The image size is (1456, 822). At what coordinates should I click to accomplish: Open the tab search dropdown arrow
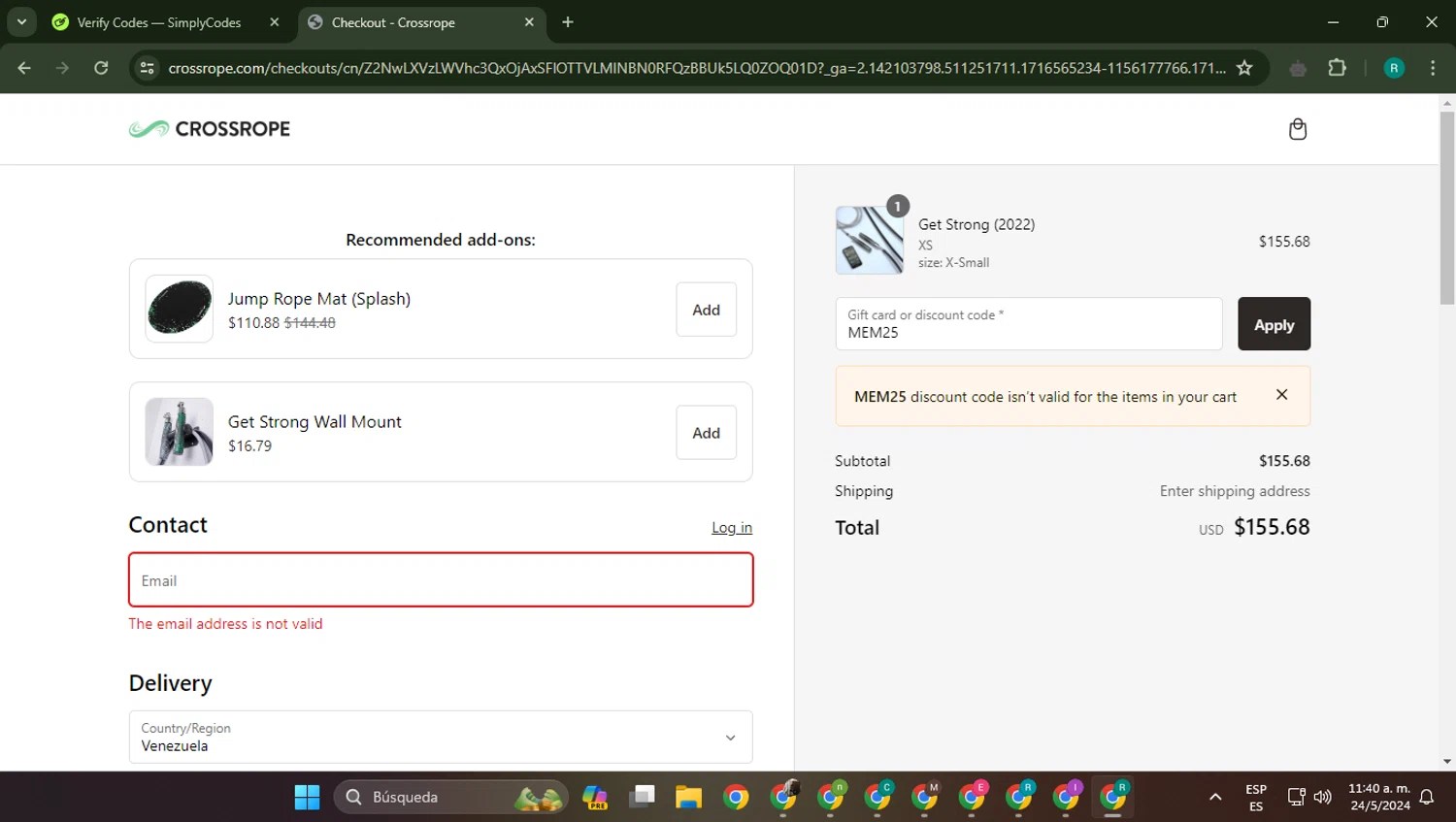[21, 21]
